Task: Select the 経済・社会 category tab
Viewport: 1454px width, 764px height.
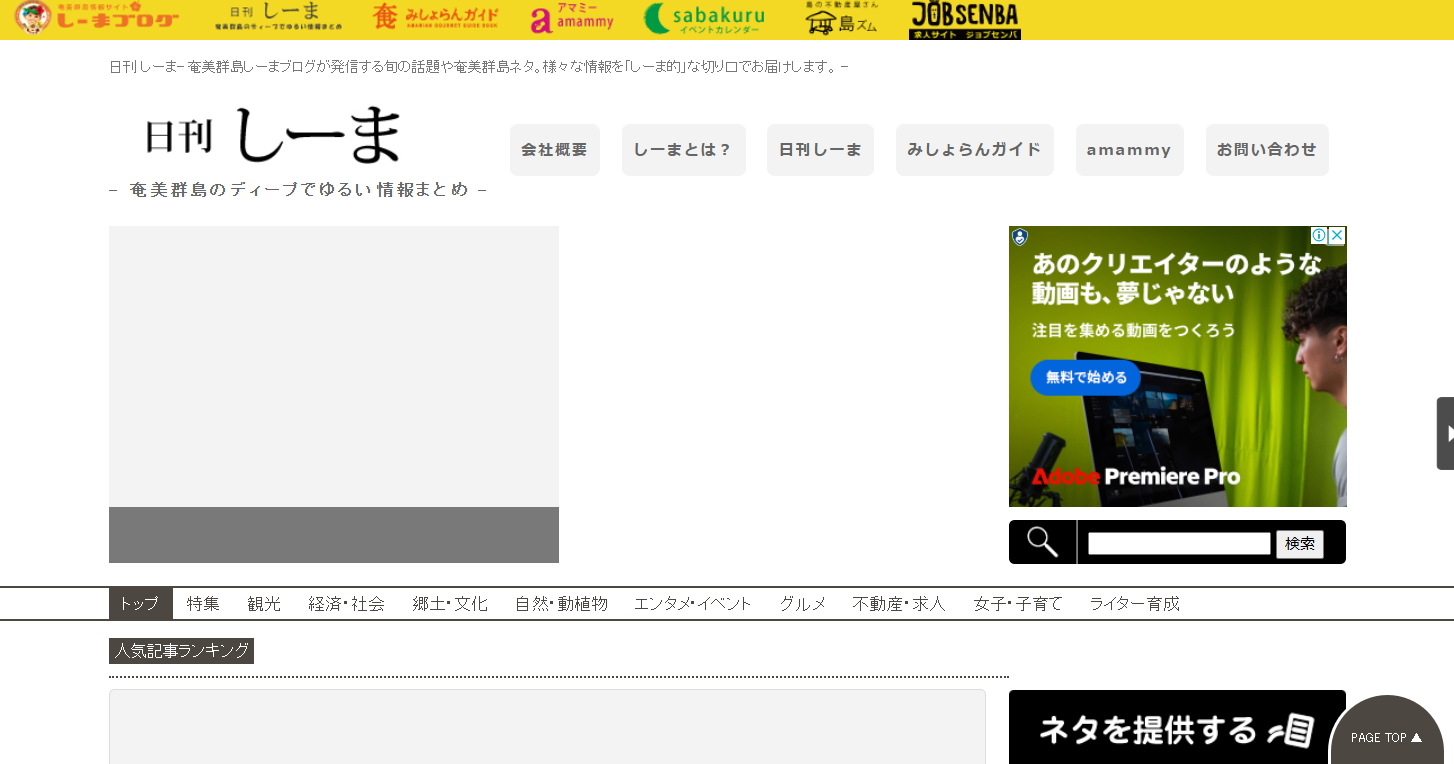Action: point(347,604)
